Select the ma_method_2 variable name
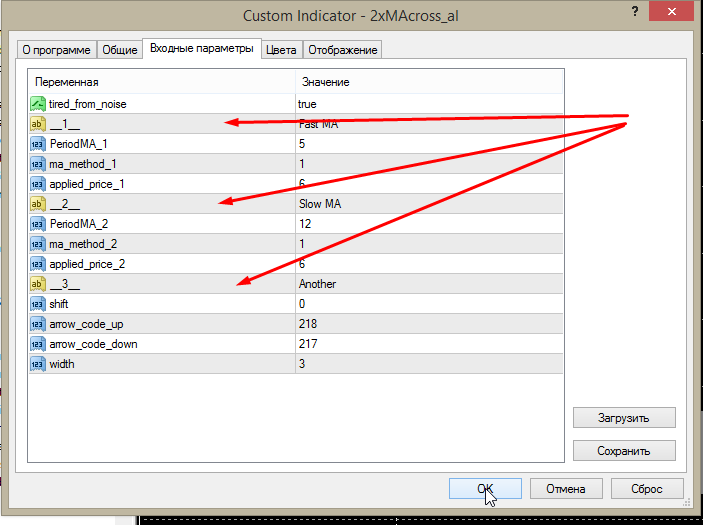 83,244
